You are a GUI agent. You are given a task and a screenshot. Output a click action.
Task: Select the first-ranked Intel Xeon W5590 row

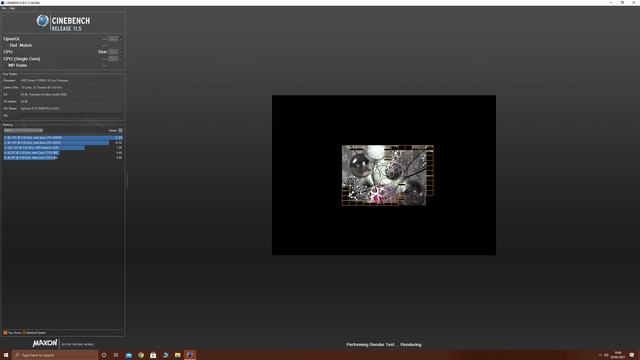point(63,138)
